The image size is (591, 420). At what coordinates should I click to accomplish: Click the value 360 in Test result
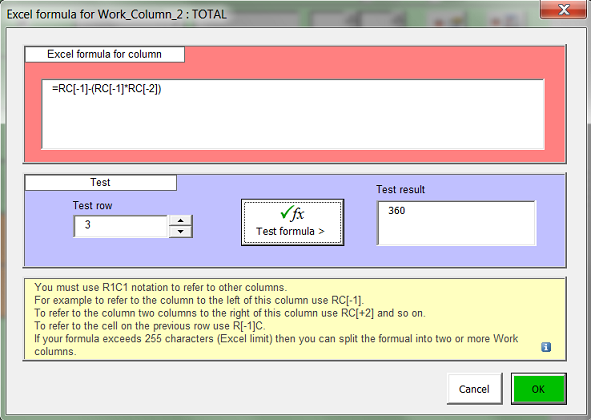tap(397, 210)
